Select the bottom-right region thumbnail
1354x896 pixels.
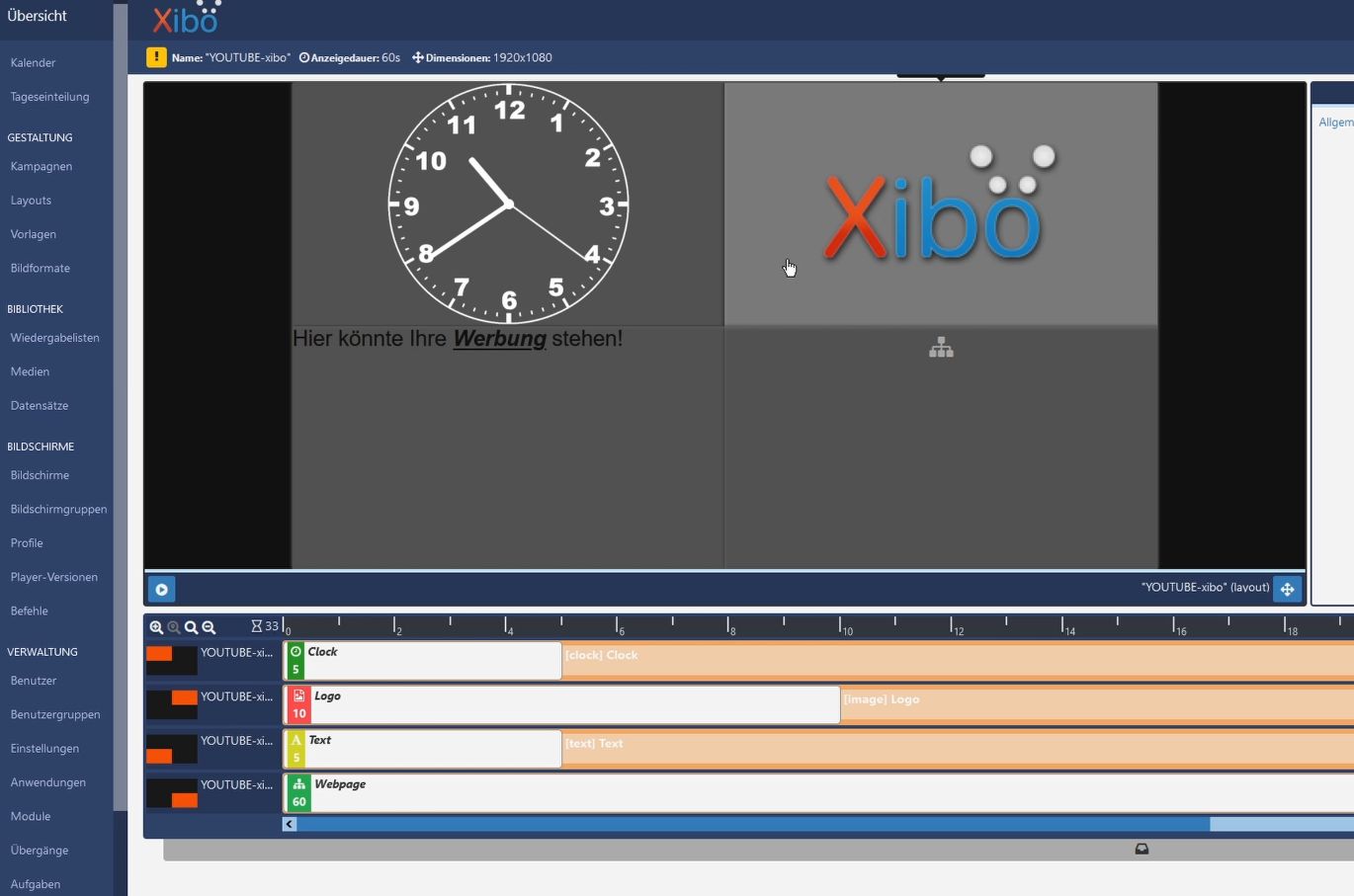(171, 793)
